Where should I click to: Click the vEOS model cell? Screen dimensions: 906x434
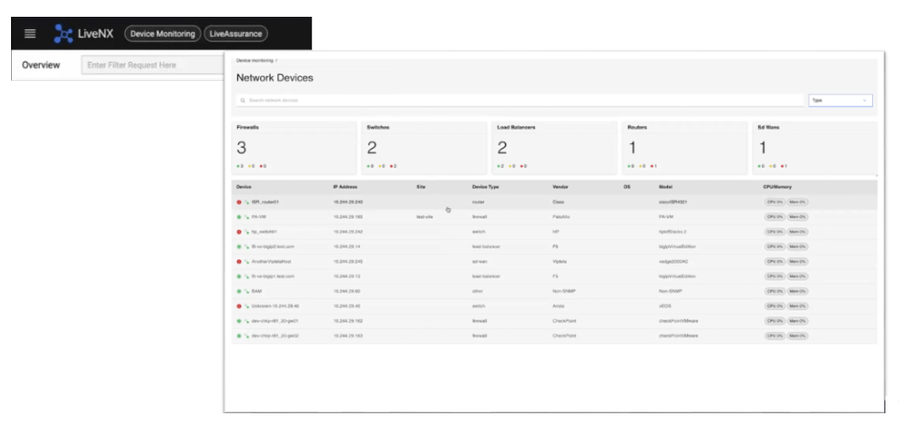coord(664,306)
